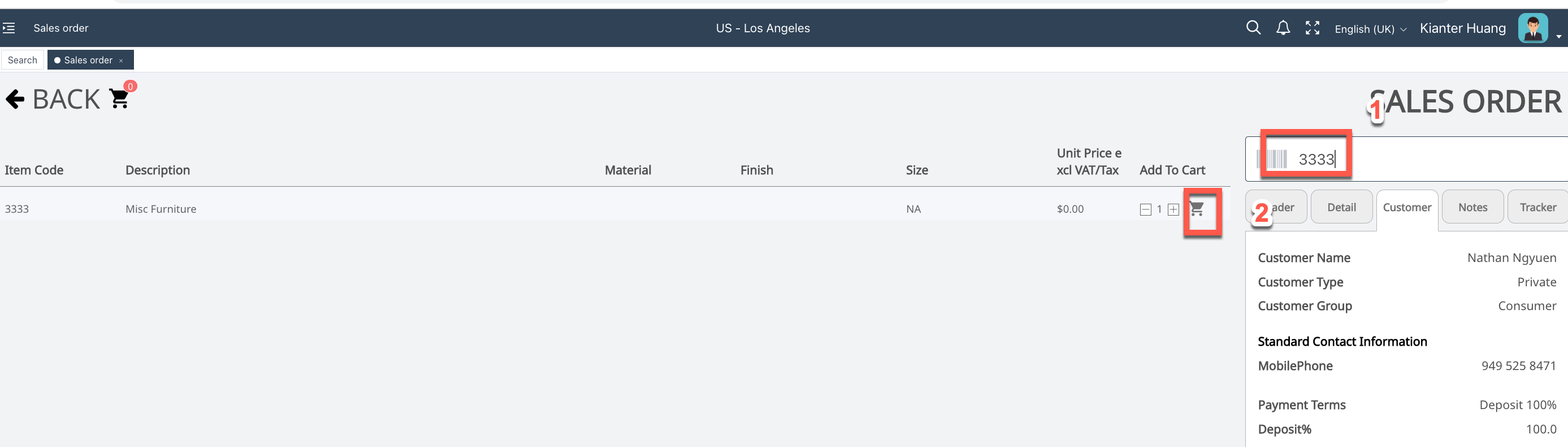1568x447 pixels.
Task: Click the Kianter Huang username
Action: (1462, 29)
